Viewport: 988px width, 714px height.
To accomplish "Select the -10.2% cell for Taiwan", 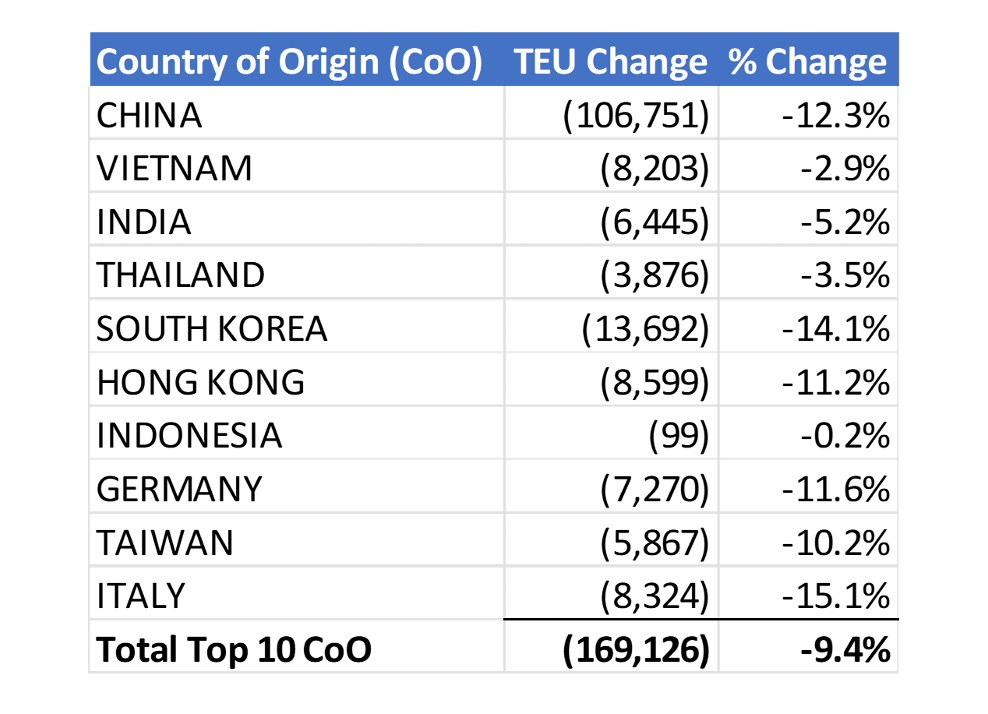I will 836,543.
